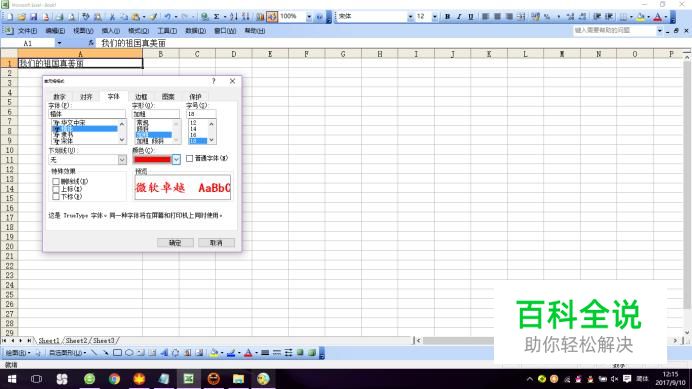692x389 pixels.
Task: Expand the help question box dropdown
Action: point(660,30)
